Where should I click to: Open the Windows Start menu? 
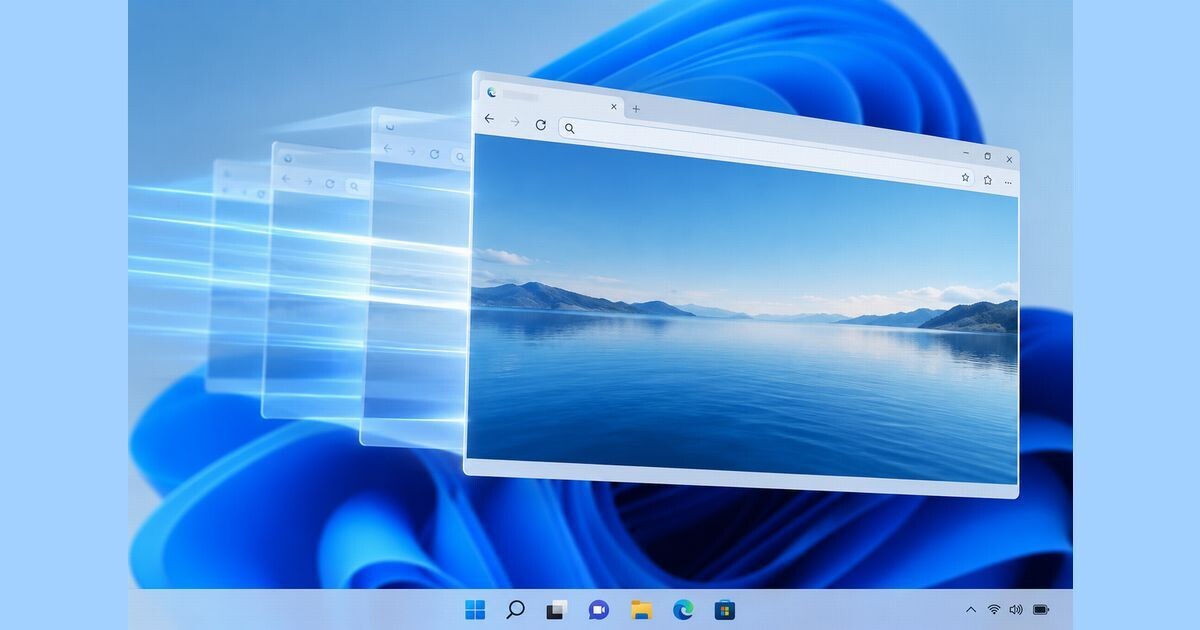point(475,609)
